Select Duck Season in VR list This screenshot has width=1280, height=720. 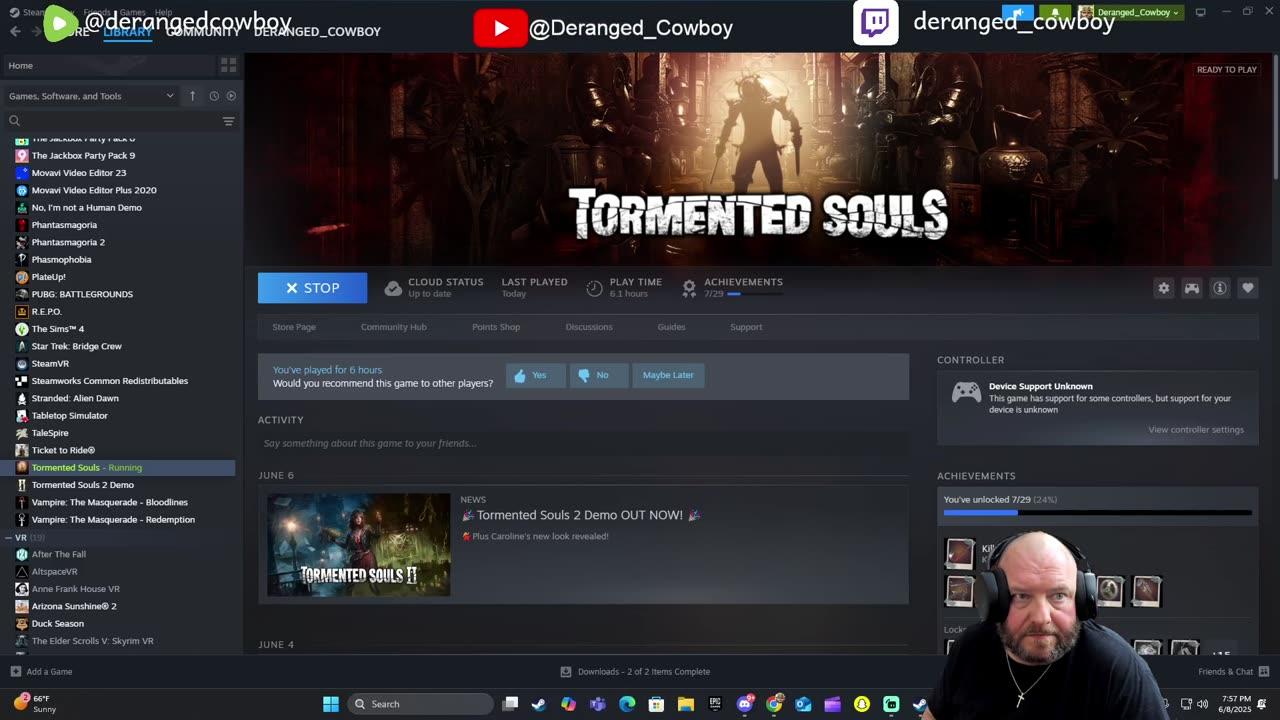(57, 623)
